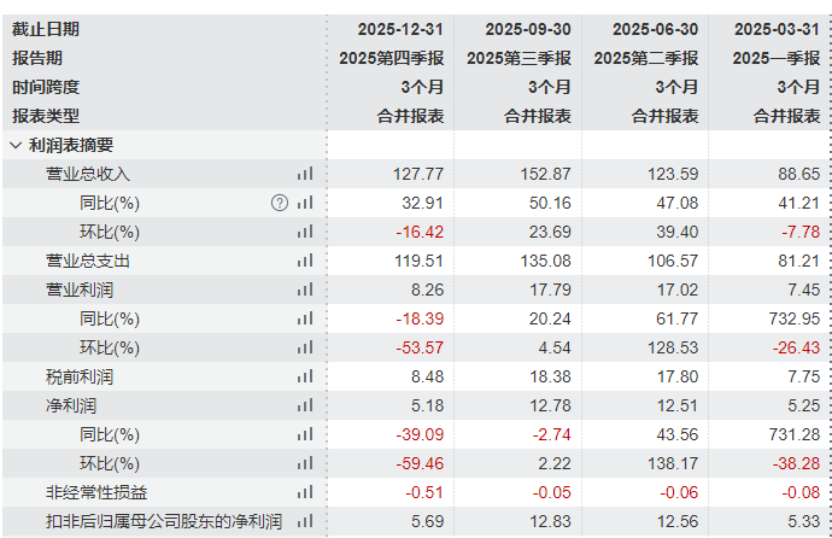Click the chart icon next to 营业利润
Image resolution: width=832 pixels, height=538 pixels.
pos(305,290)
